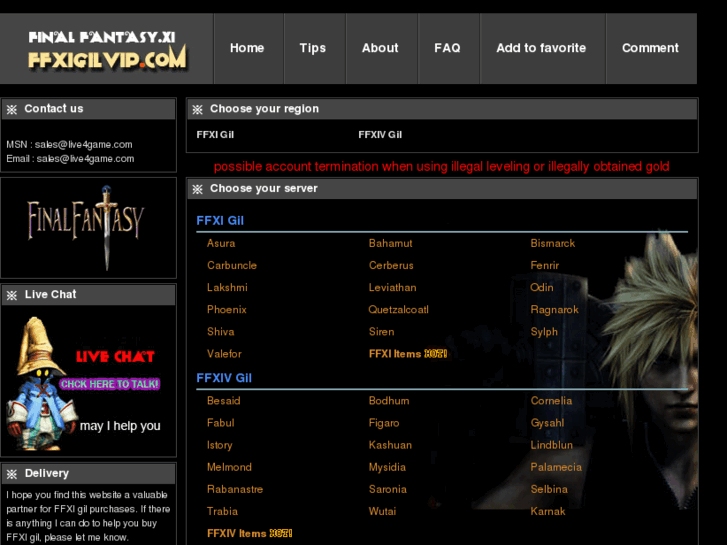Choose the Bahamut server
This screenshot has width=727, height=545.
tap(390, 244)
